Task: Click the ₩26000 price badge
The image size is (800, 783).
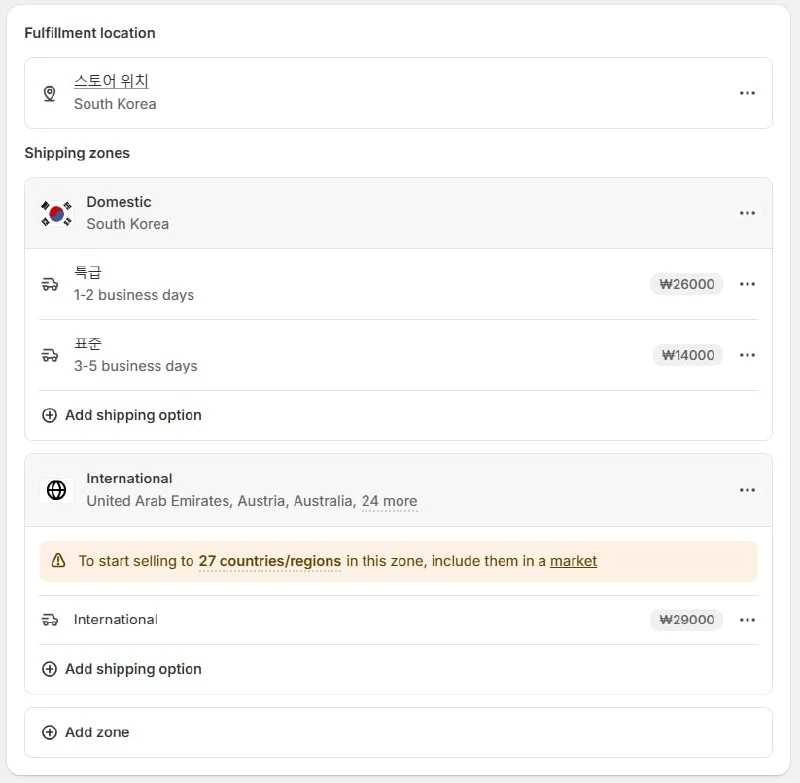Action: point(686,284)
